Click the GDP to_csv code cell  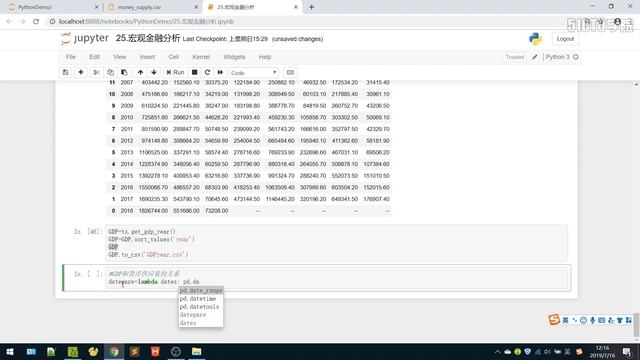[x=337, y=243]
